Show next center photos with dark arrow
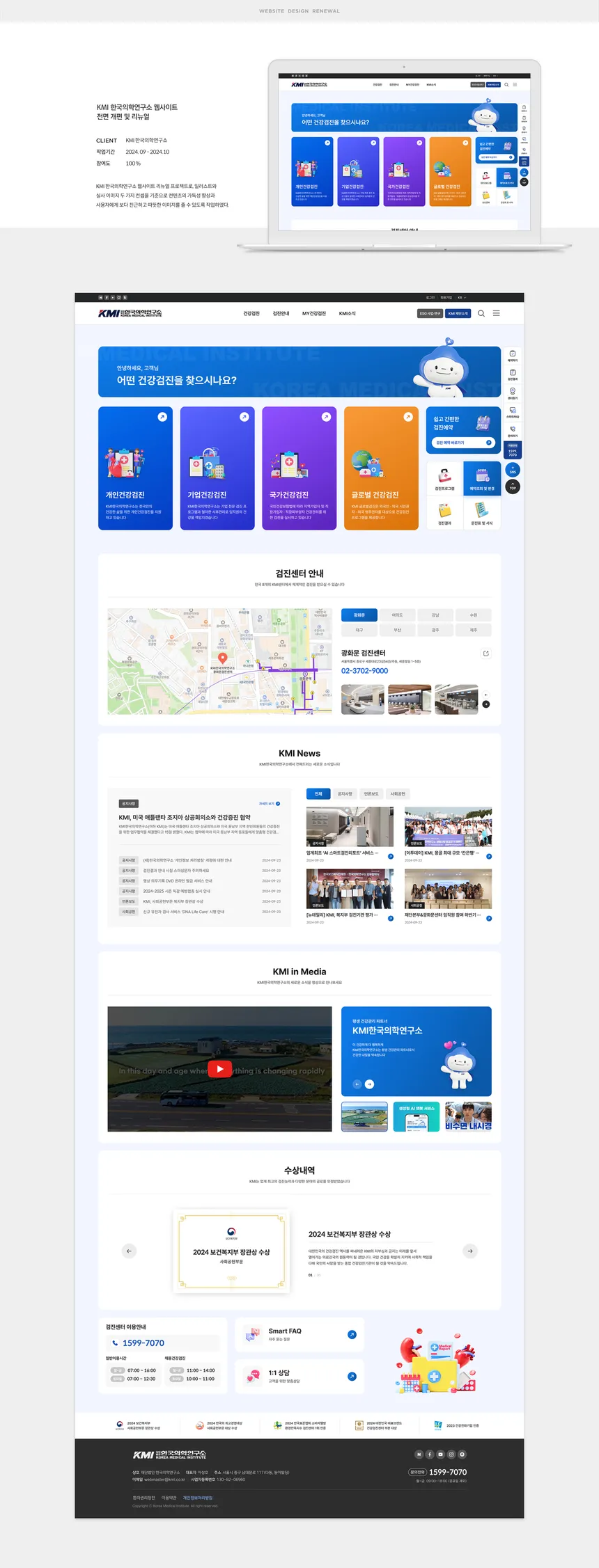Image resolution: width=599 pixels, height=1568 pixels. [x=486, y=704]
